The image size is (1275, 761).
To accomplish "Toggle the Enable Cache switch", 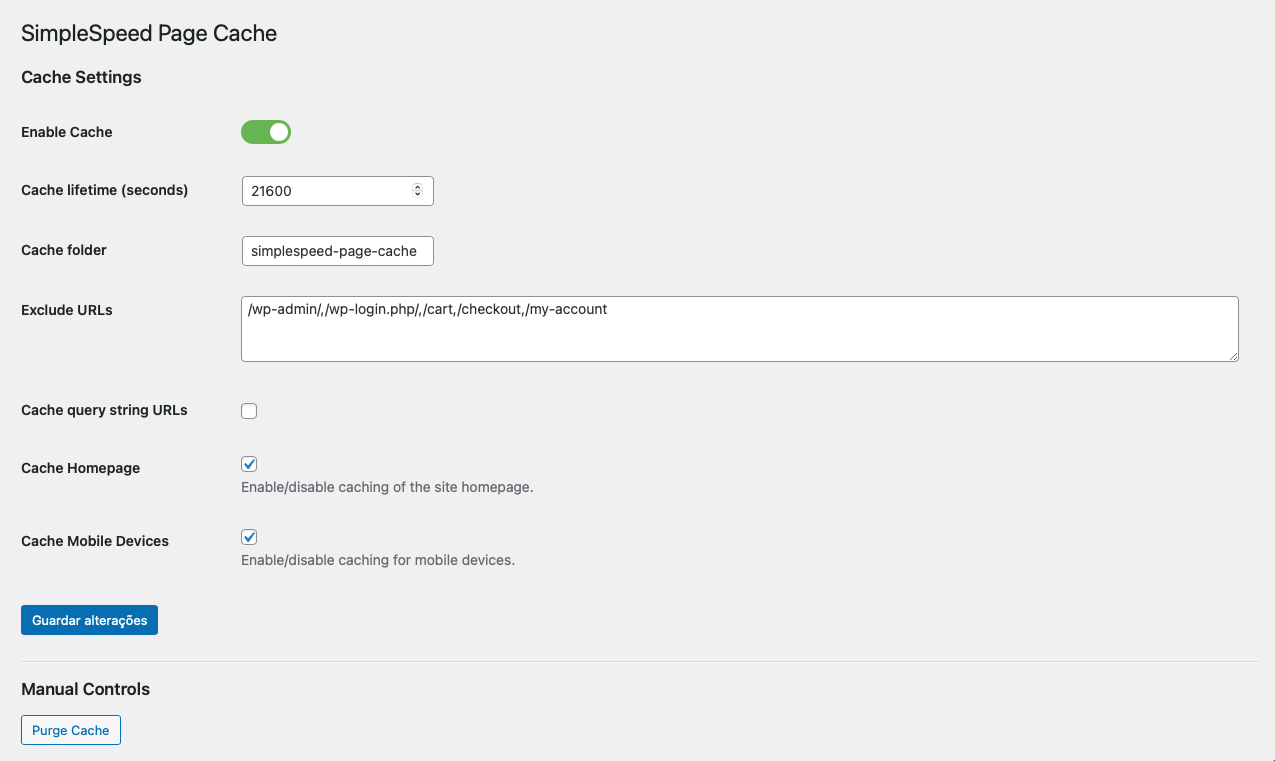I will (266, 132).
